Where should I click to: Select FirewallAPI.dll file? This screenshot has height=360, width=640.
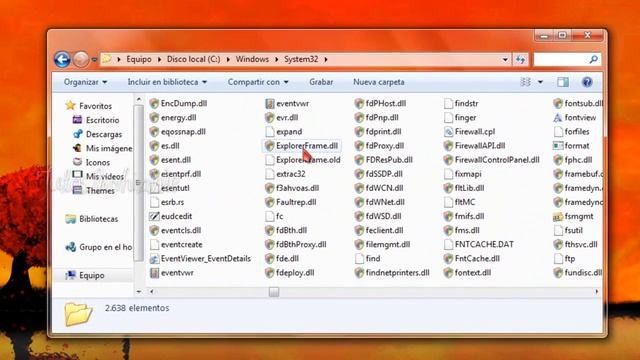(475, 146)
